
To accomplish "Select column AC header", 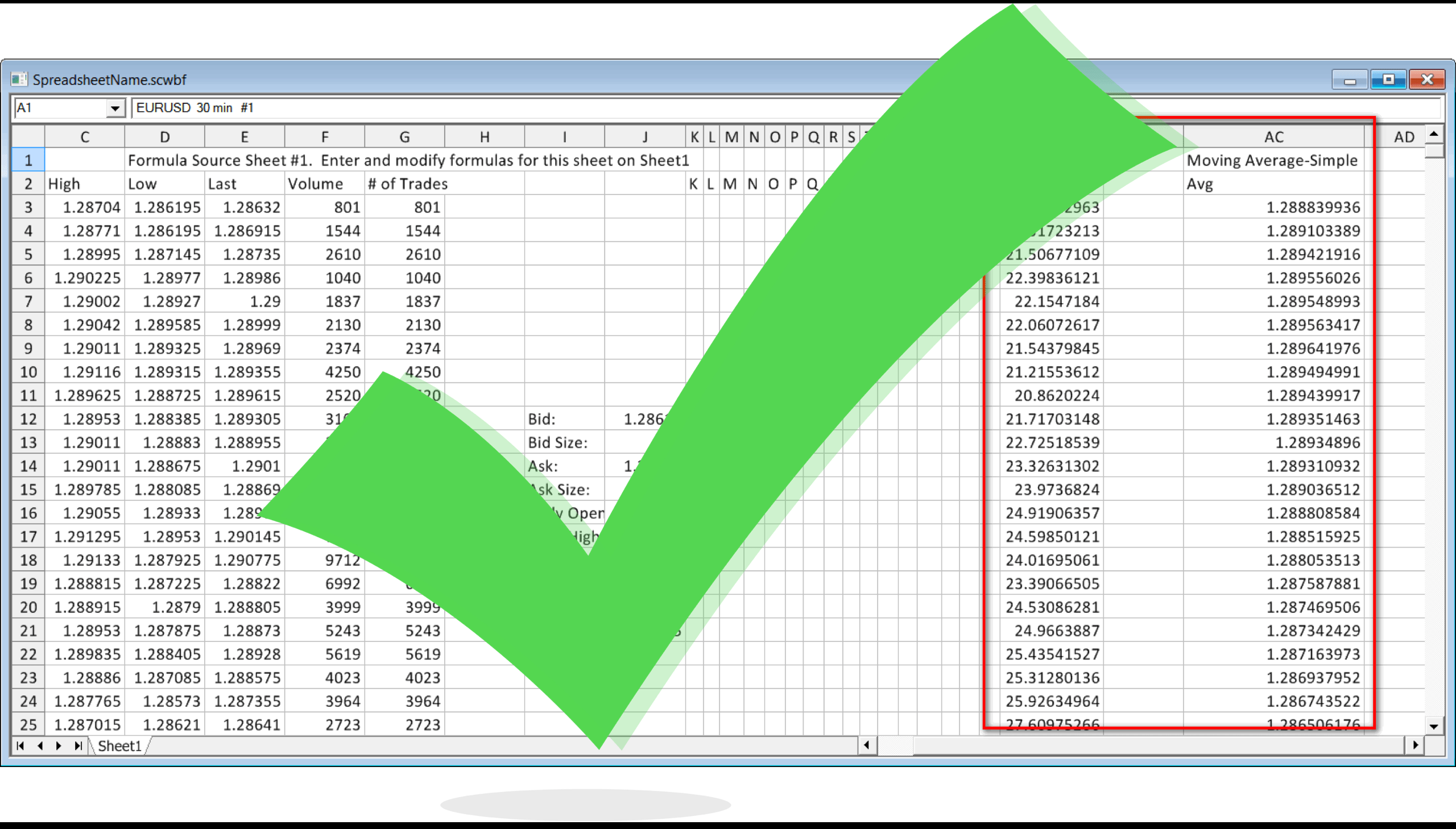I will coord(1273,137).
